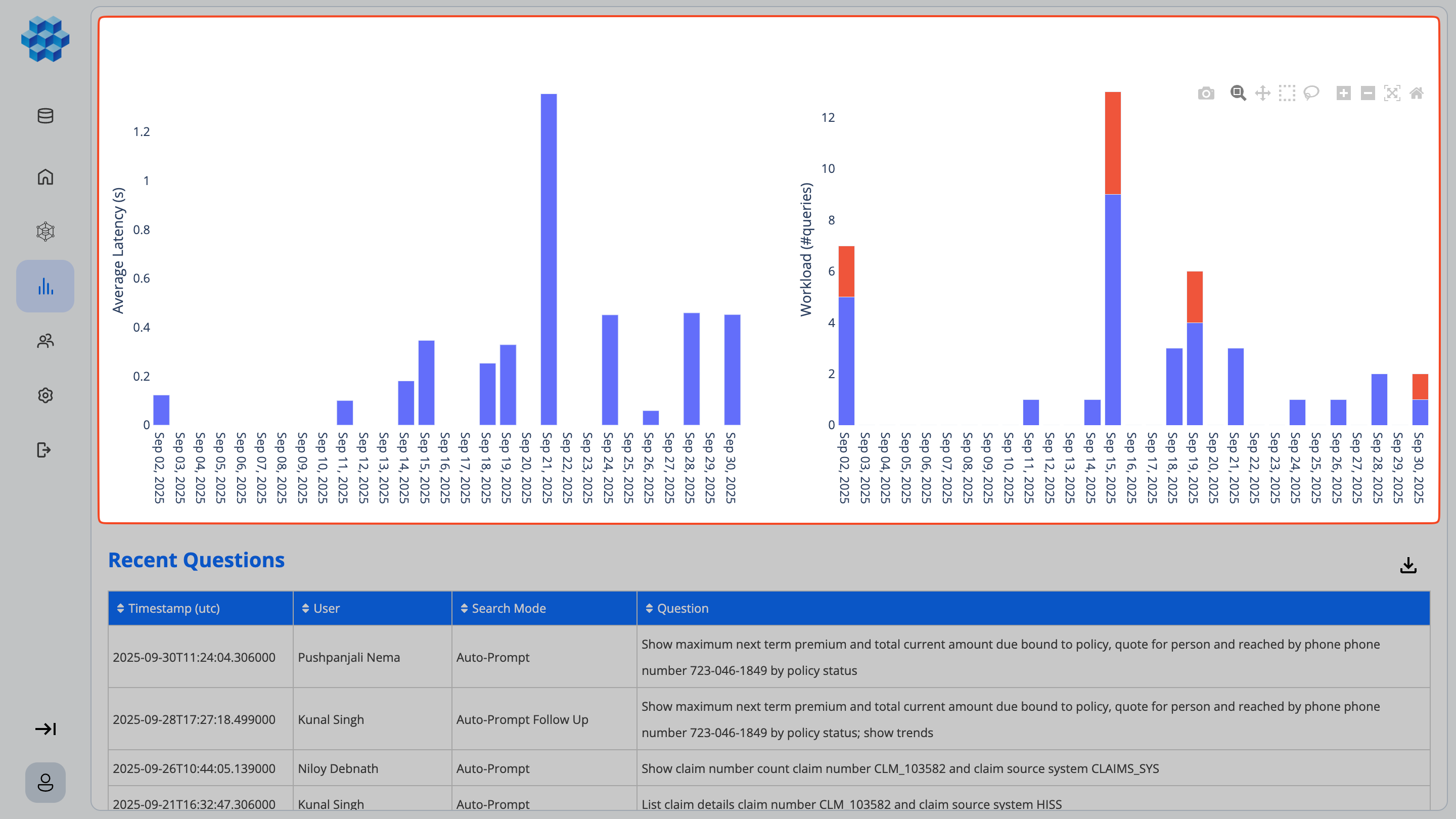Go to Home from the sidebar
1456x819 pixels.
tap(44, 177)
